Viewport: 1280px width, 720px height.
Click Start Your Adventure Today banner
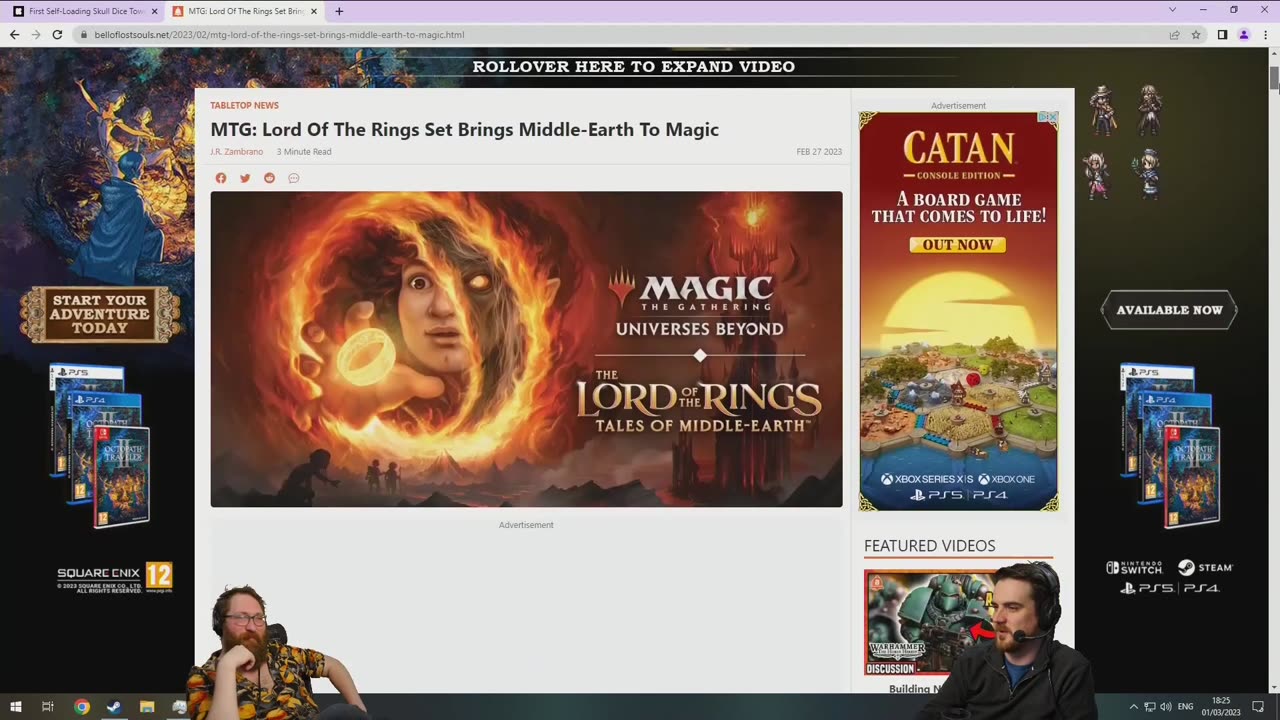click(x=99, y=314)
